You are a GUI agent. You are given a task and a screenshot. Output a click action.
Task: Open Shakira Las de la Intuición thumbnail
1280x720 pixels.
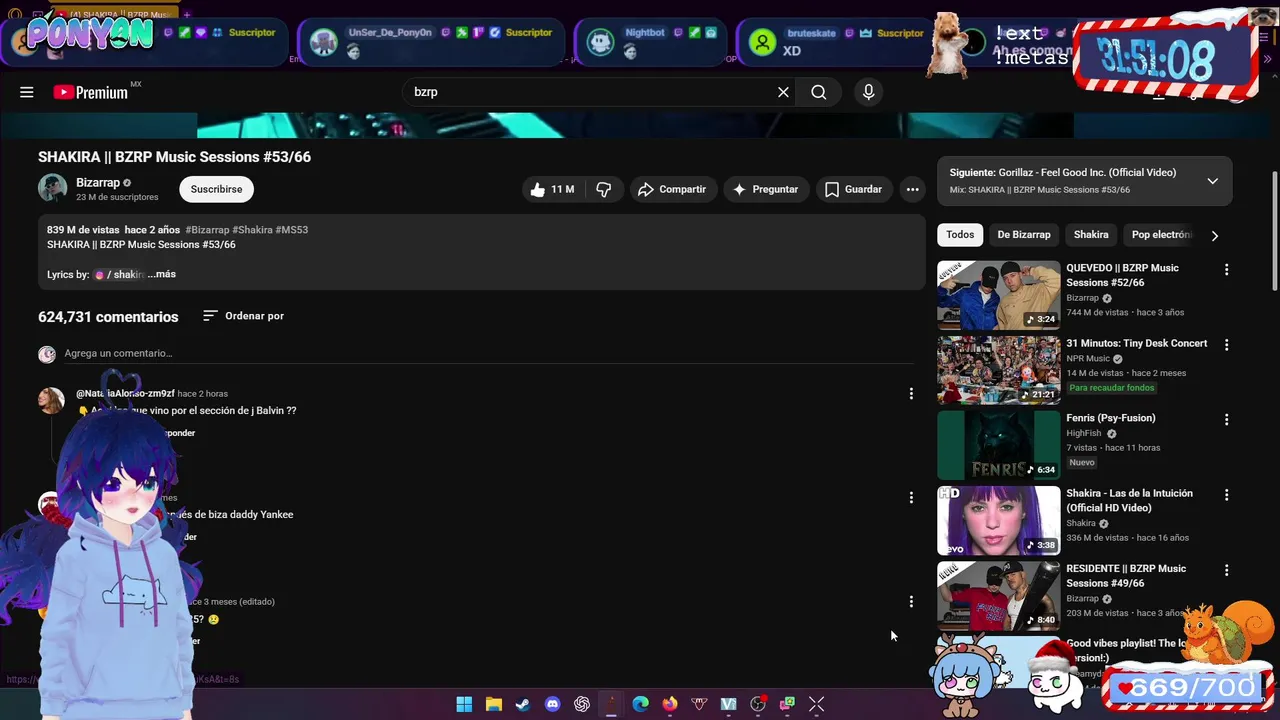click(x=998, y=520)
